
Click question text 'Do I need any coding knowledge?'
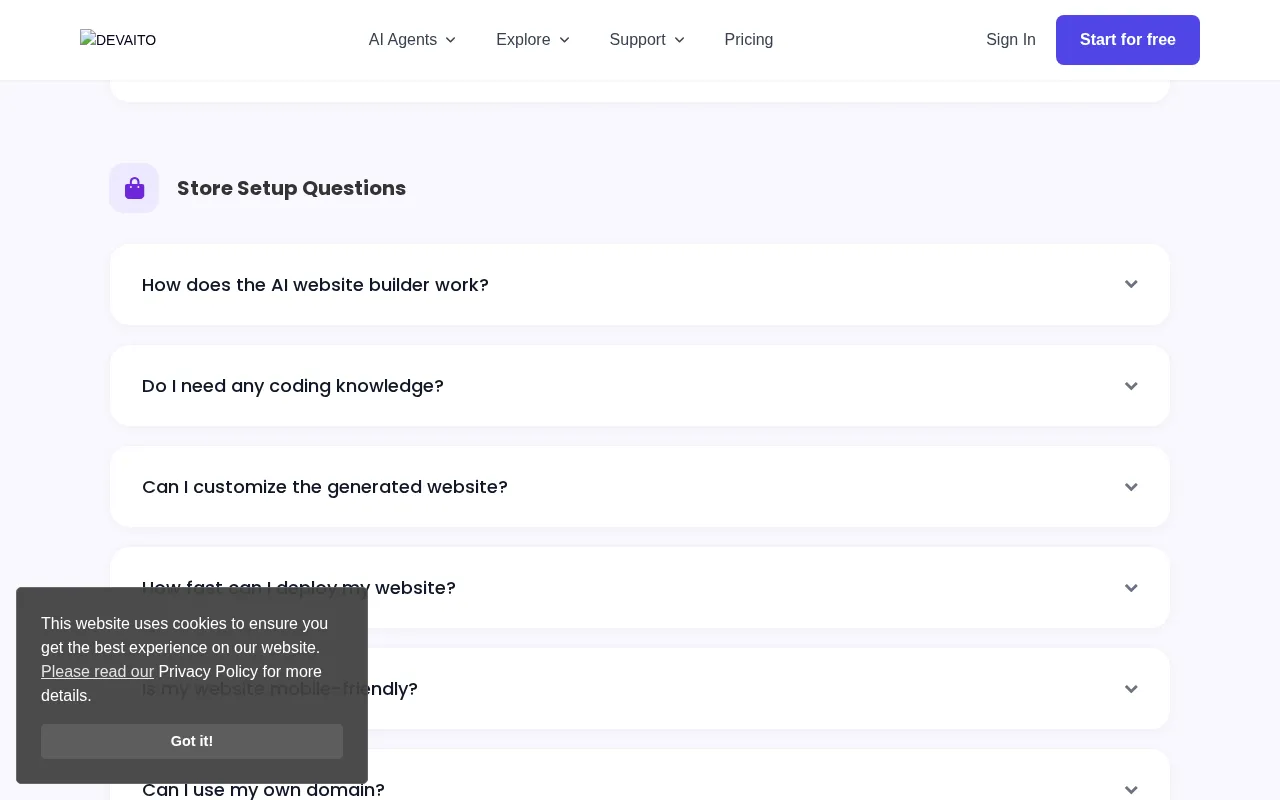293,386
